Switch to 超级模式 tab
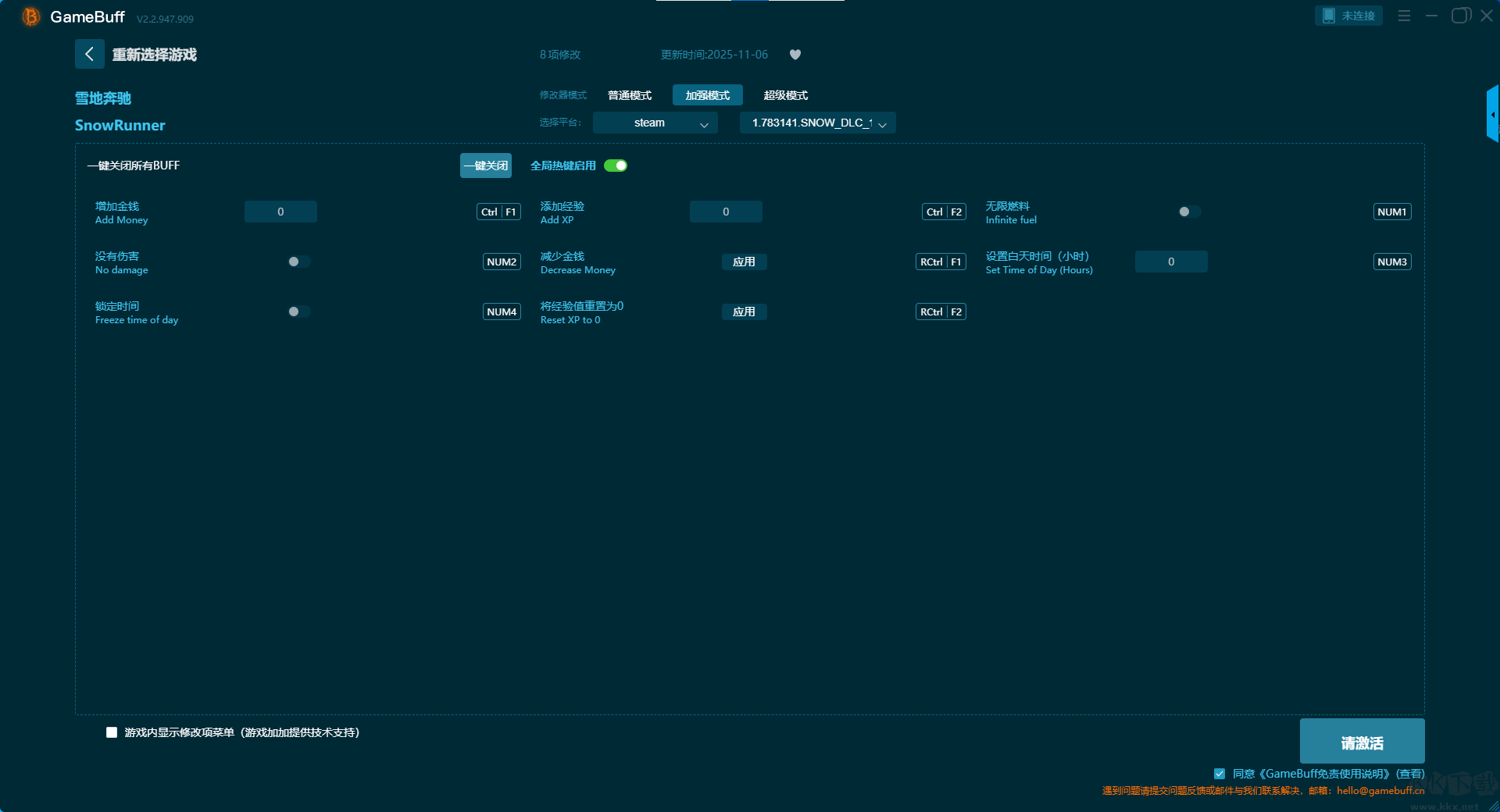 coord(785,95)
